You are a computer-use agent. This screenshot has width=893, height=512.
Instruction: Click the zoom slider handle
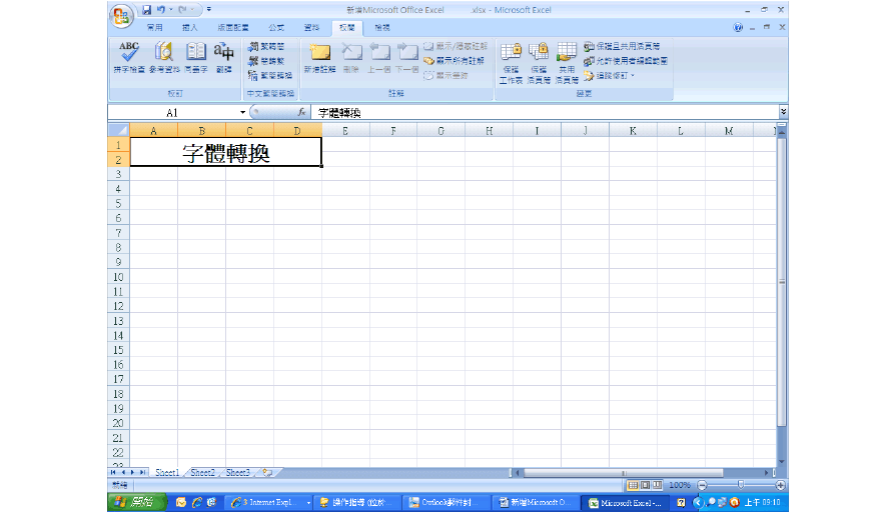click(740, 485)
